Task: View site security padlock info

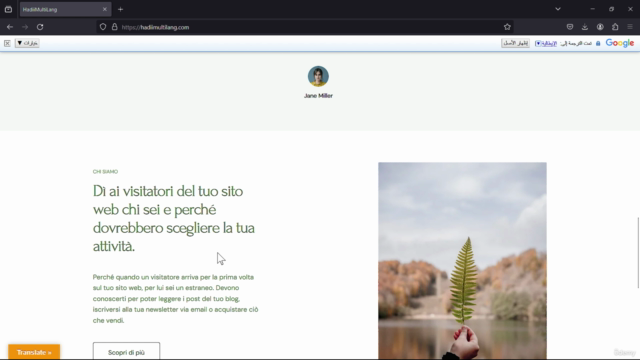Action: [115, 27]
